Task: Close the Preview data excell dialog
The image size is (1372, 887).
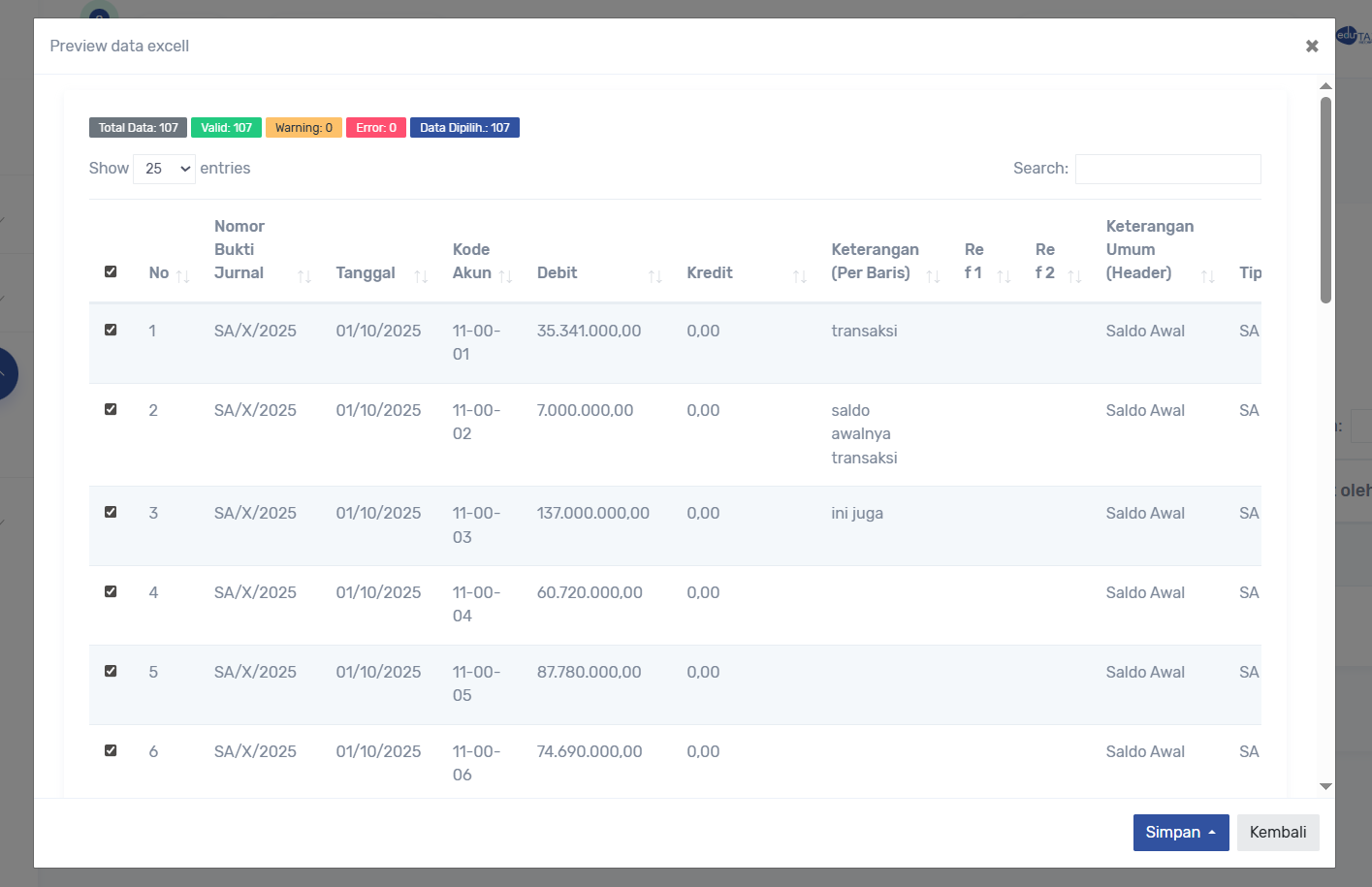Action: click(x=1311, y=46)
